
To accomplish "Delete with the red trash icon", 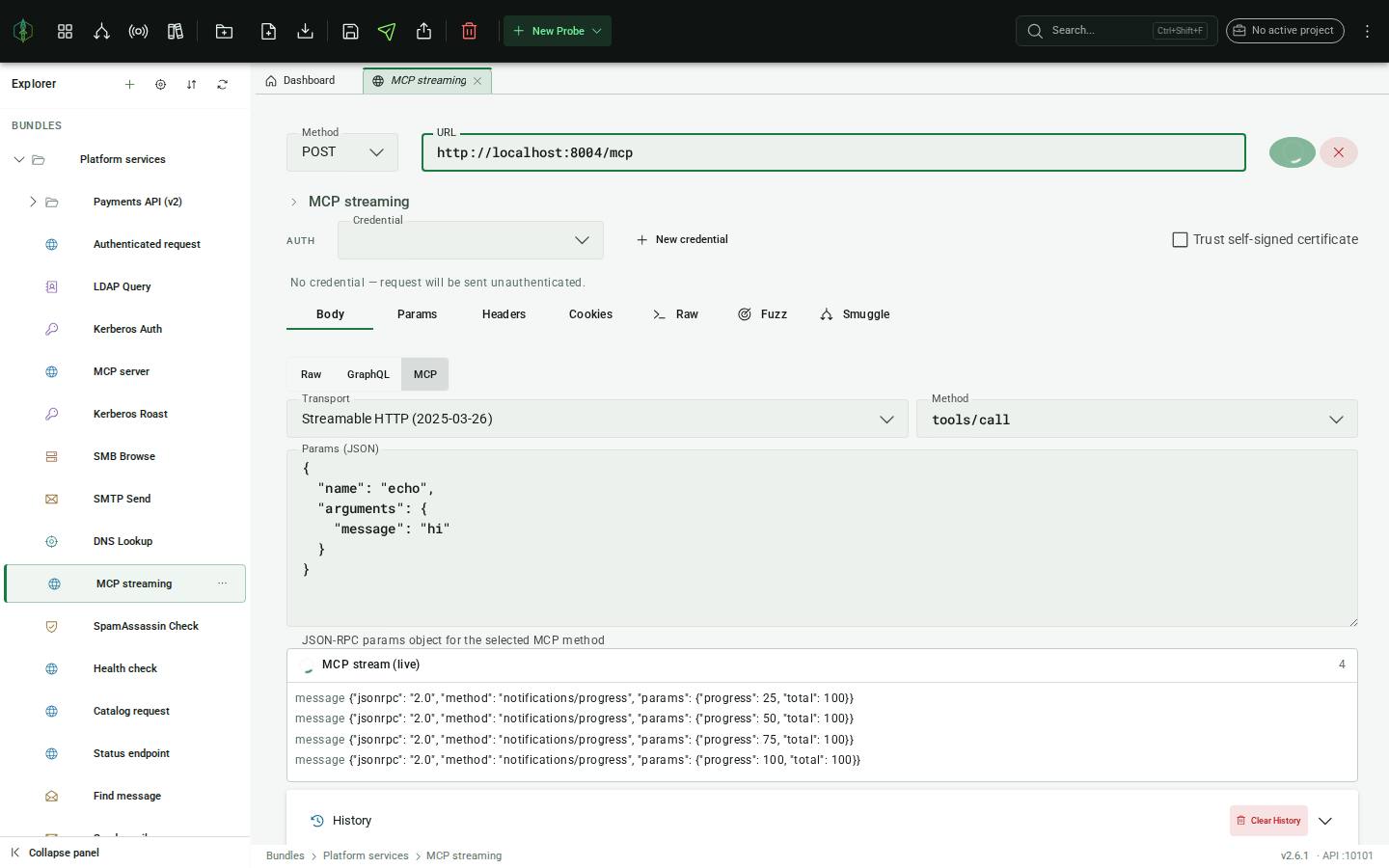I will click(x=469, y=31).
